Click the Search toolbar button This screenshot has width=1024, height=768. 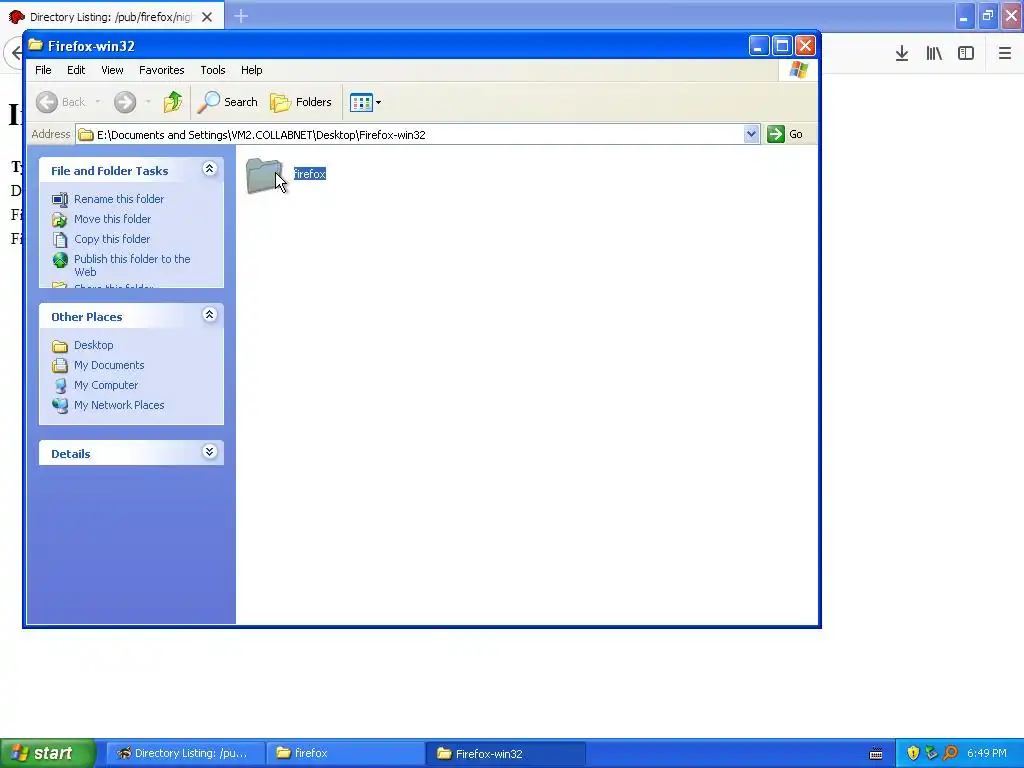click(x=228, y=102)
